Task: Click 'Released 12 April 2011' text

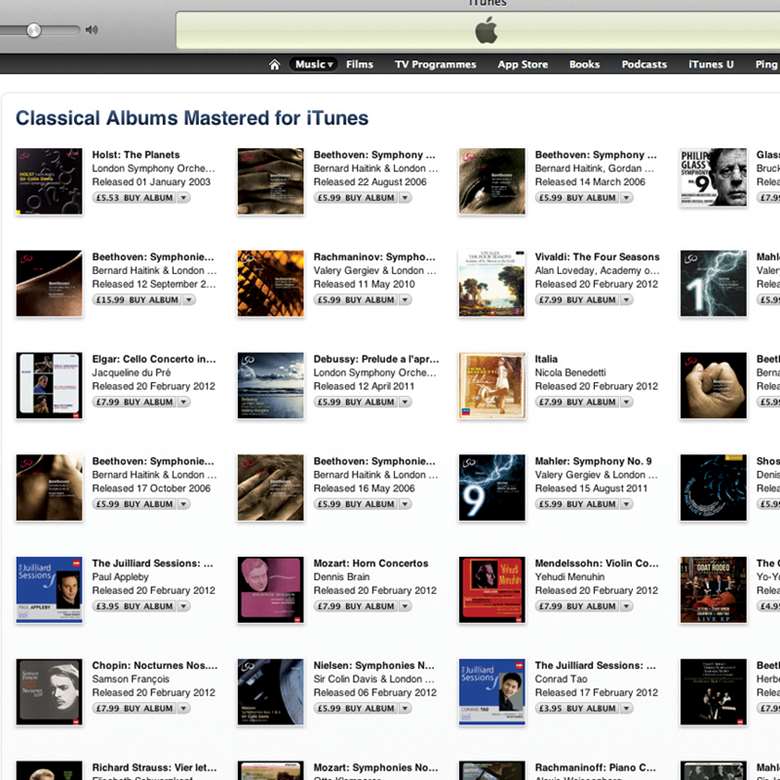Action: [364, 387]
